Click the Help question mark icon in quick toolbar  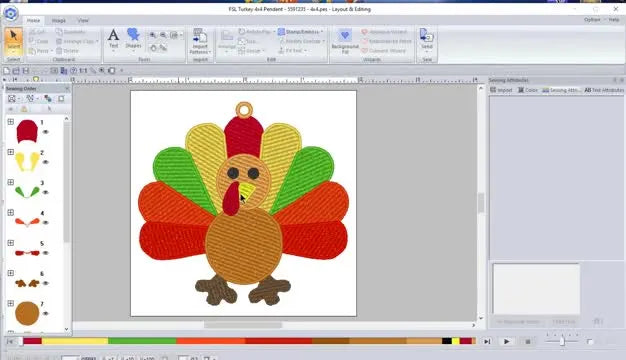click(73, 71)
